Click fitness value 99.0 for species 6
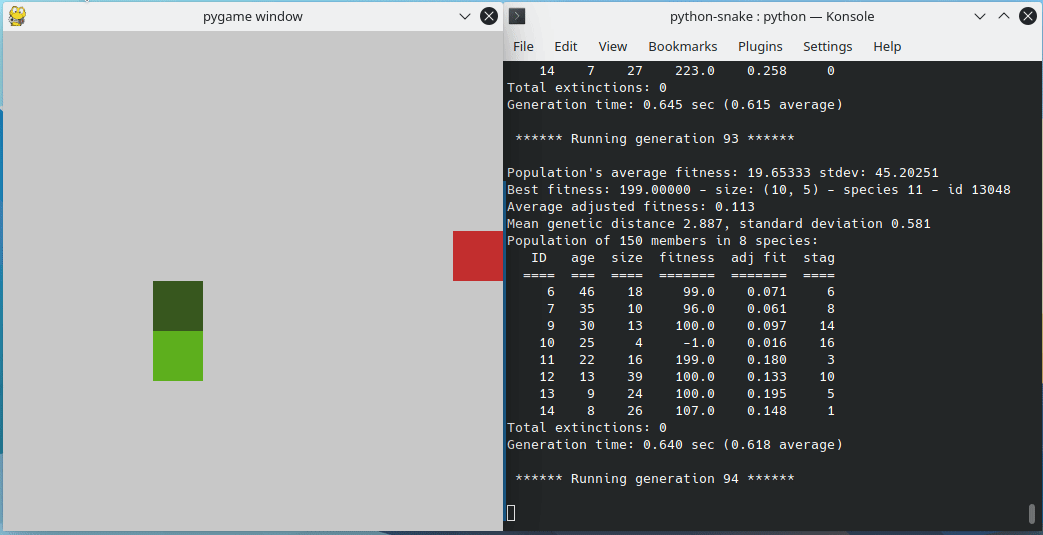This screenshot has width=1043, height=535. coord(698,291)
